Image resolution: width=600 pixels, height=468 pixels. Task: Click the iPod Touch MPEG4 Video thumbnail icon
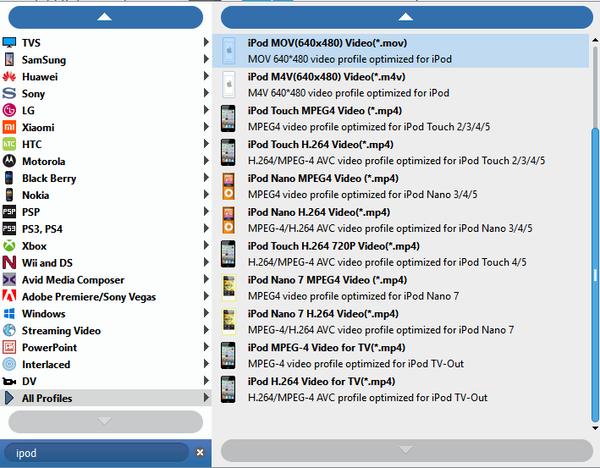click(228, 119)
